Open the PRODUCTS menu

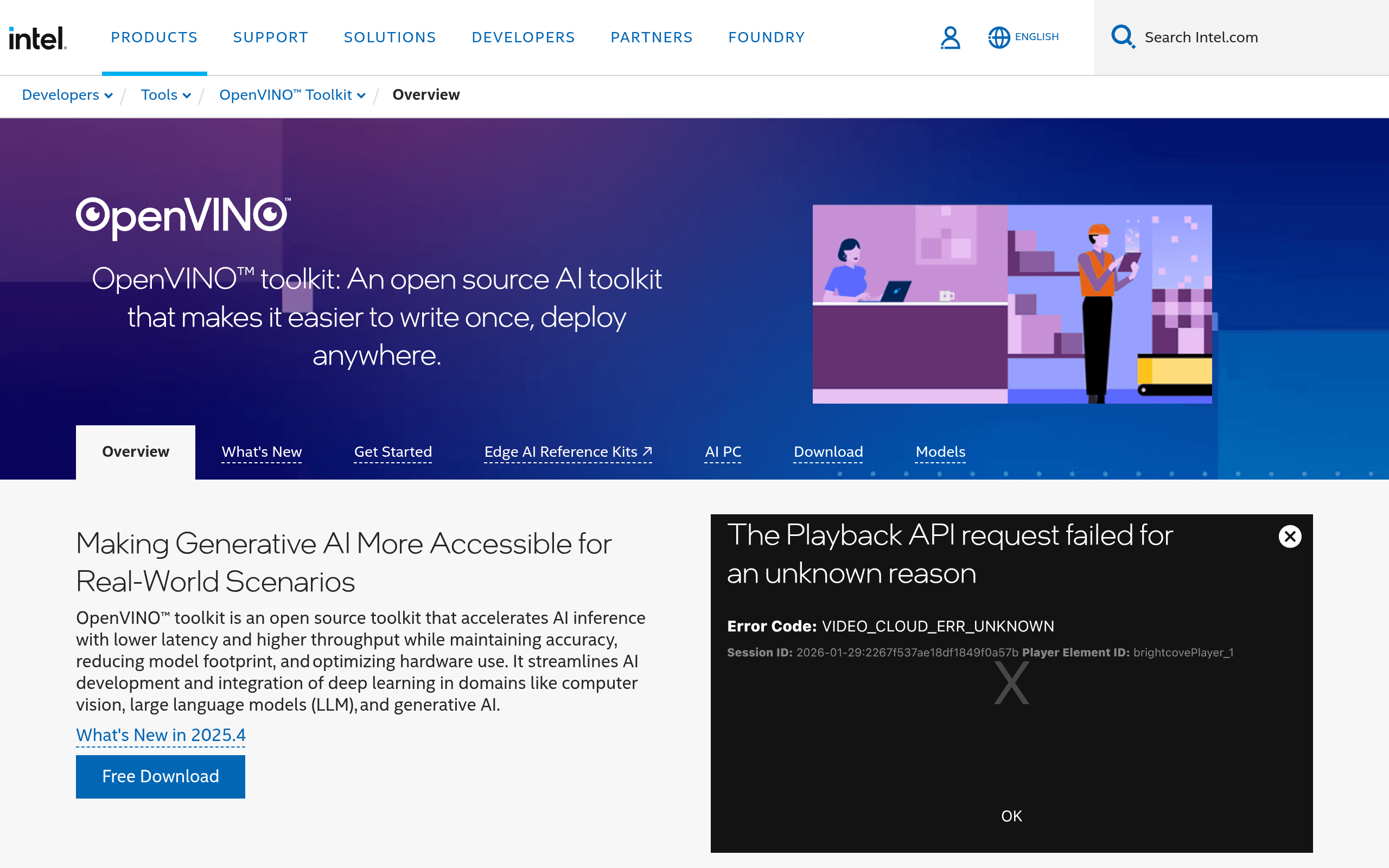[154, 37]
